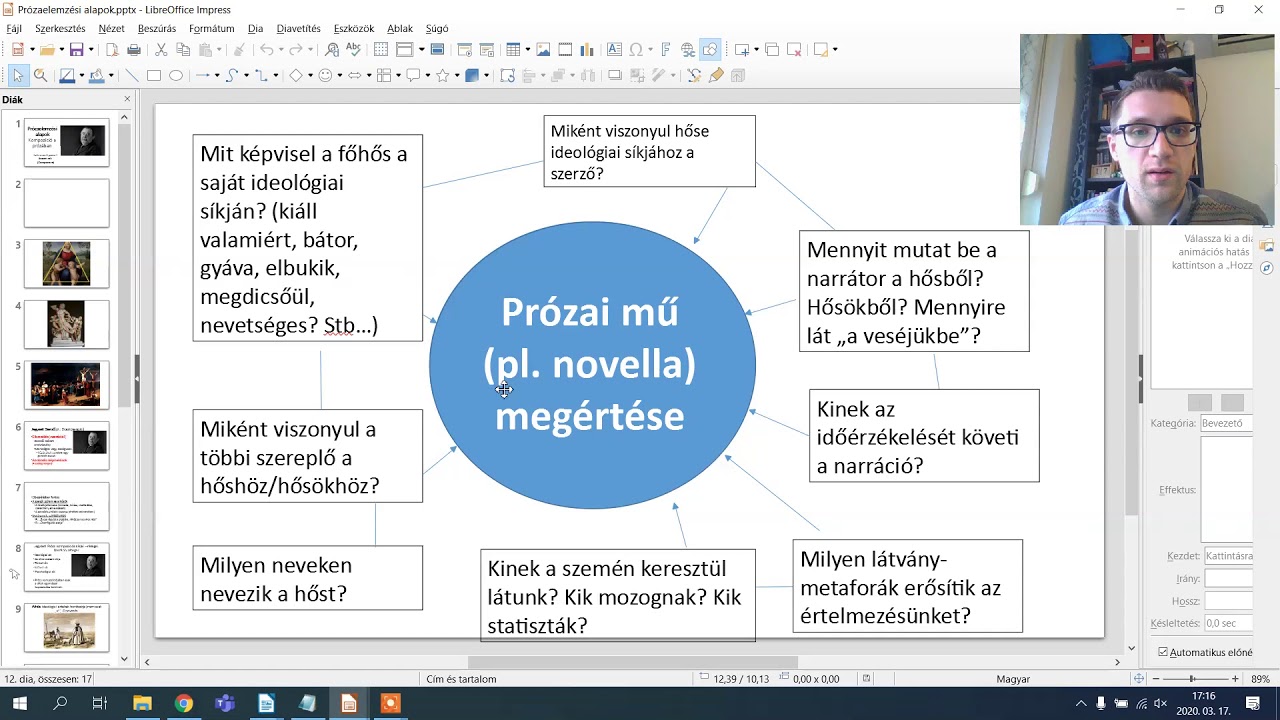The image size is (1280, 720).
Task: Select the Zoom & Pan magnifier tool
Action: [40, 75]
